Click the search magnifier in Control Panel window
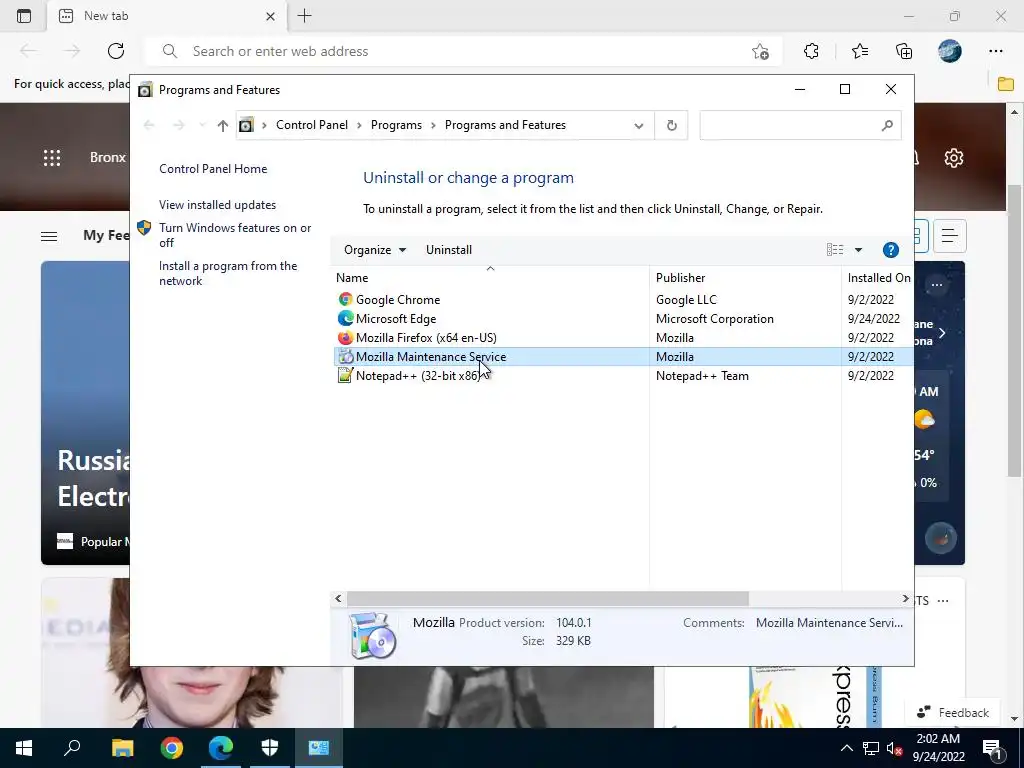 [x=887, y=125]
